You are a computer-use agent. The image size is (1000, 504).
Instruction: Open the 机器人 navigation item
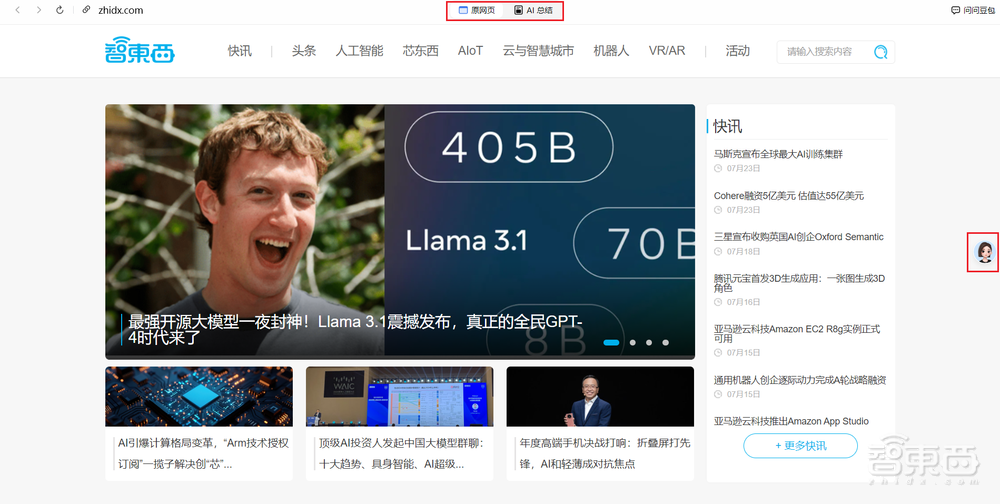point(611,51)
